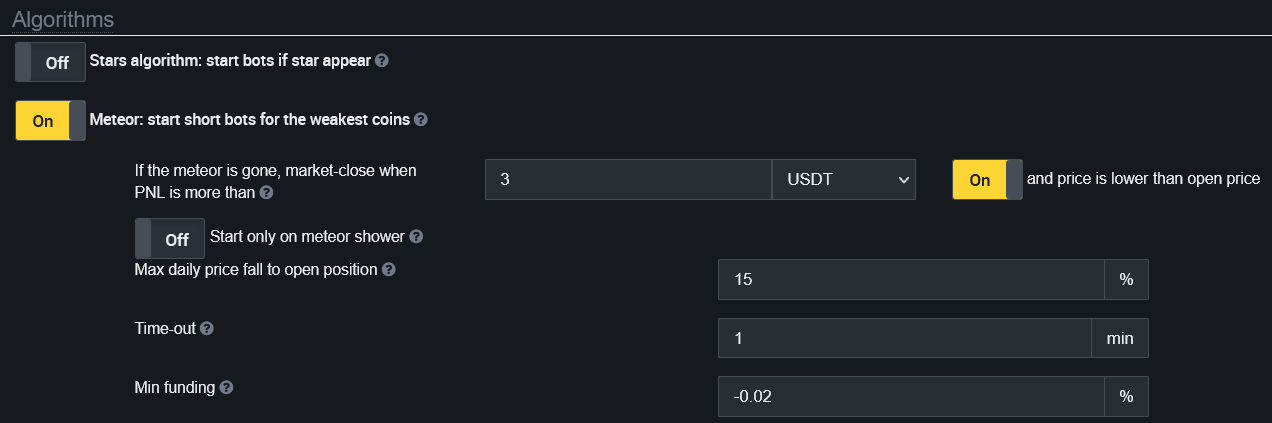1272x423 pixels.
Task: Disable the price lower than open price toggle
Action: coord(986,180)
